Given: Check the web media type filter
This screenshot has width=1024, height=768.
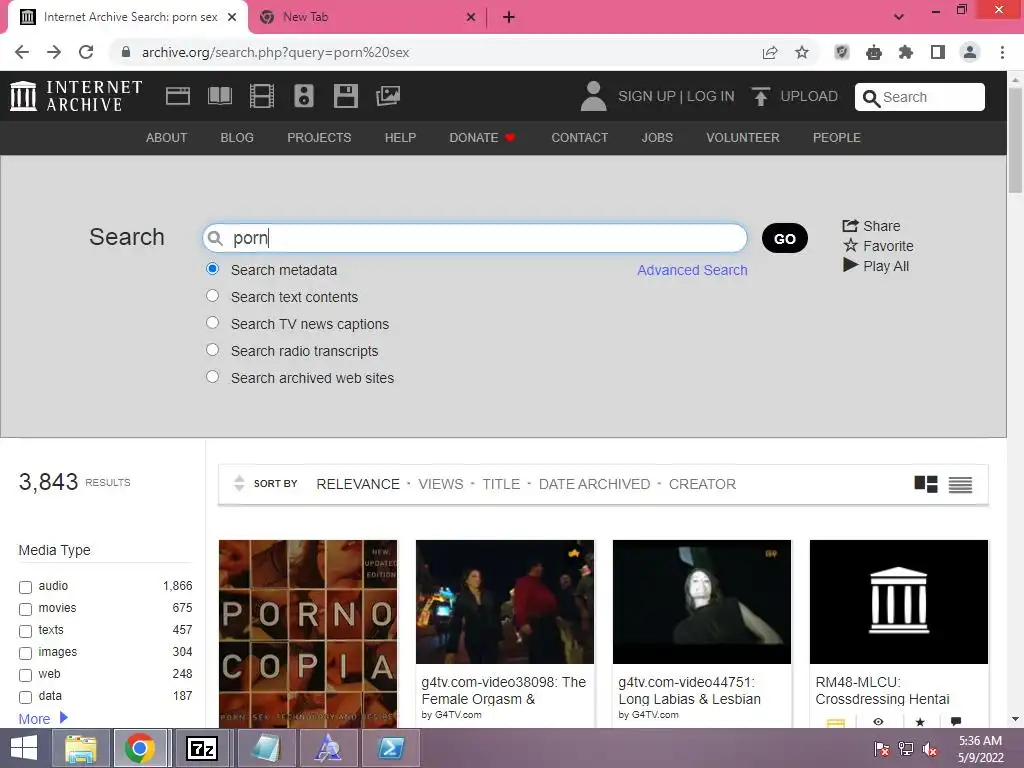Looking at the screenshot, I should 25,675.
